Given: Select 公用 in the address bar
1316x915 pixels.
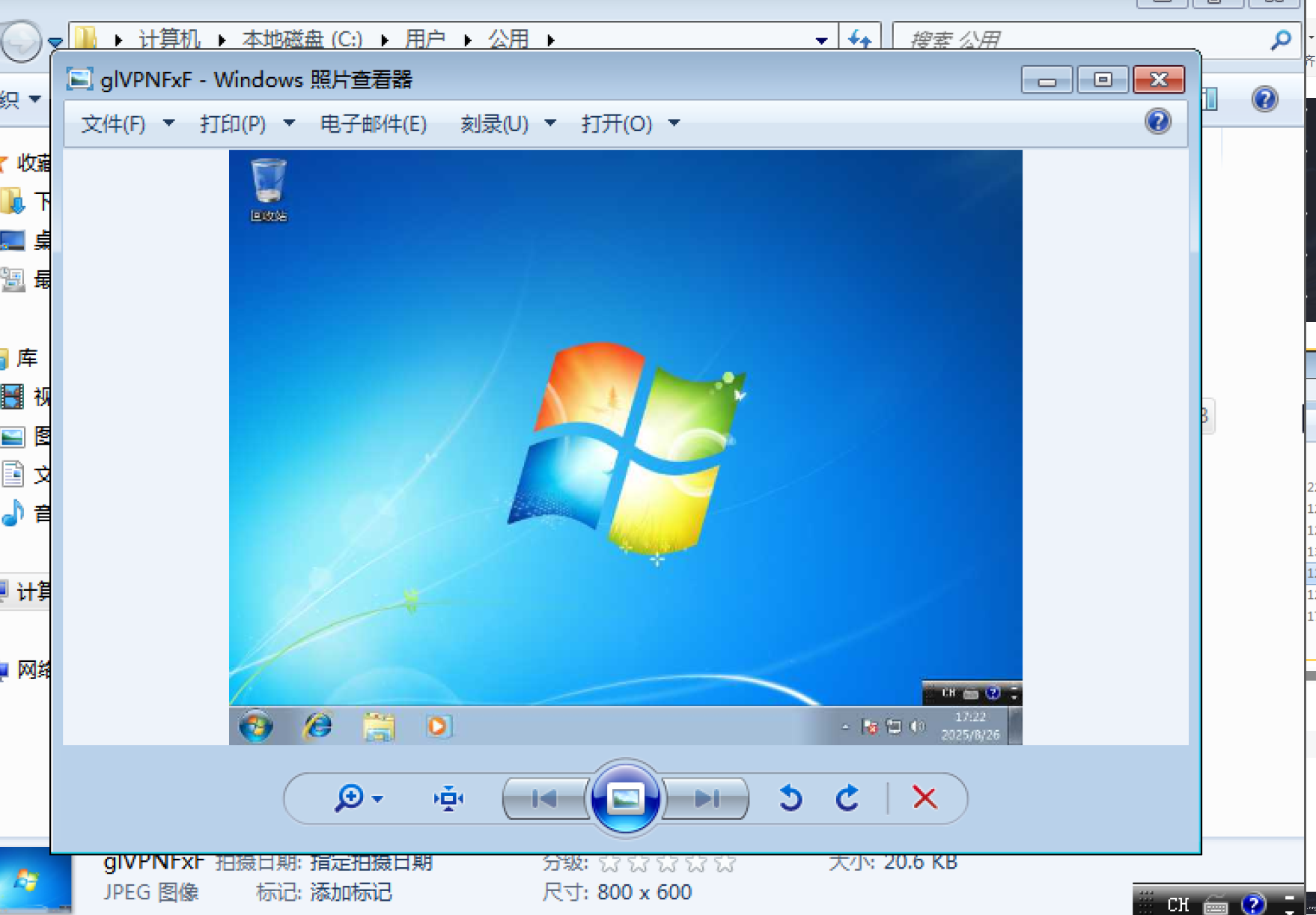Looking at the screenshot, I should [509, 39].
